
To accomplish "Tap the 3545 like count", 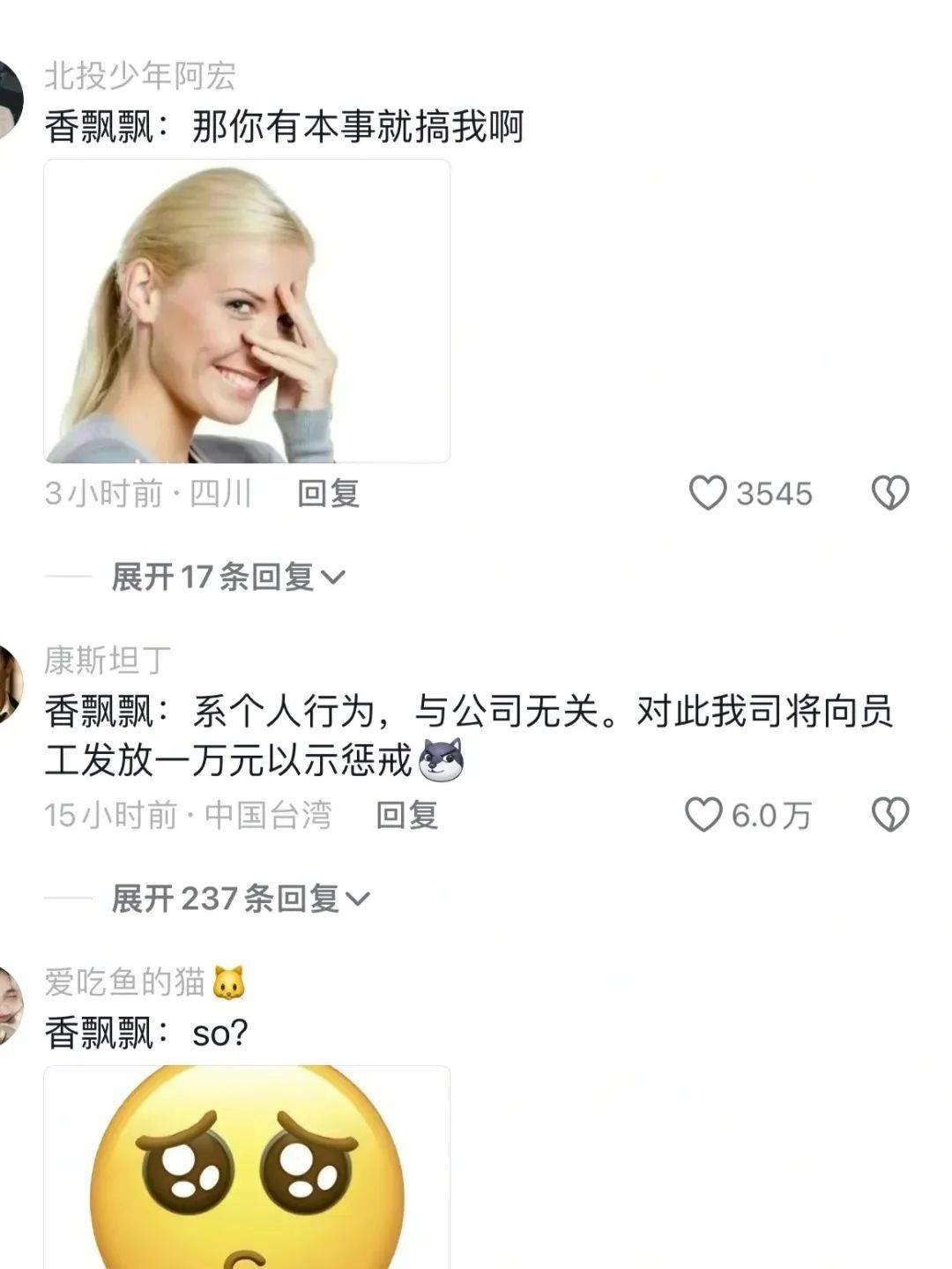I will click(x=774, y=494).
